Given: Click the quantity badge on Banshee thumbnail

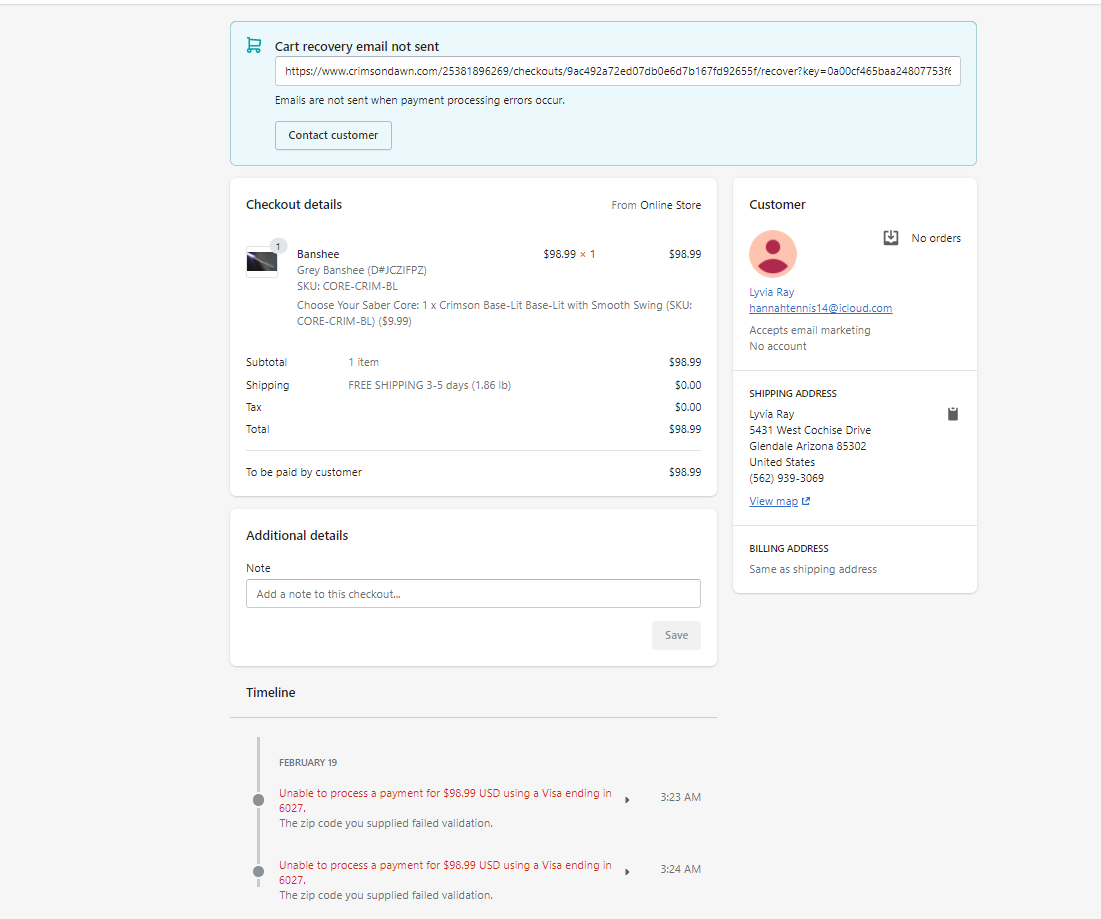Looking at the screenshot, I should click(278, 246).
